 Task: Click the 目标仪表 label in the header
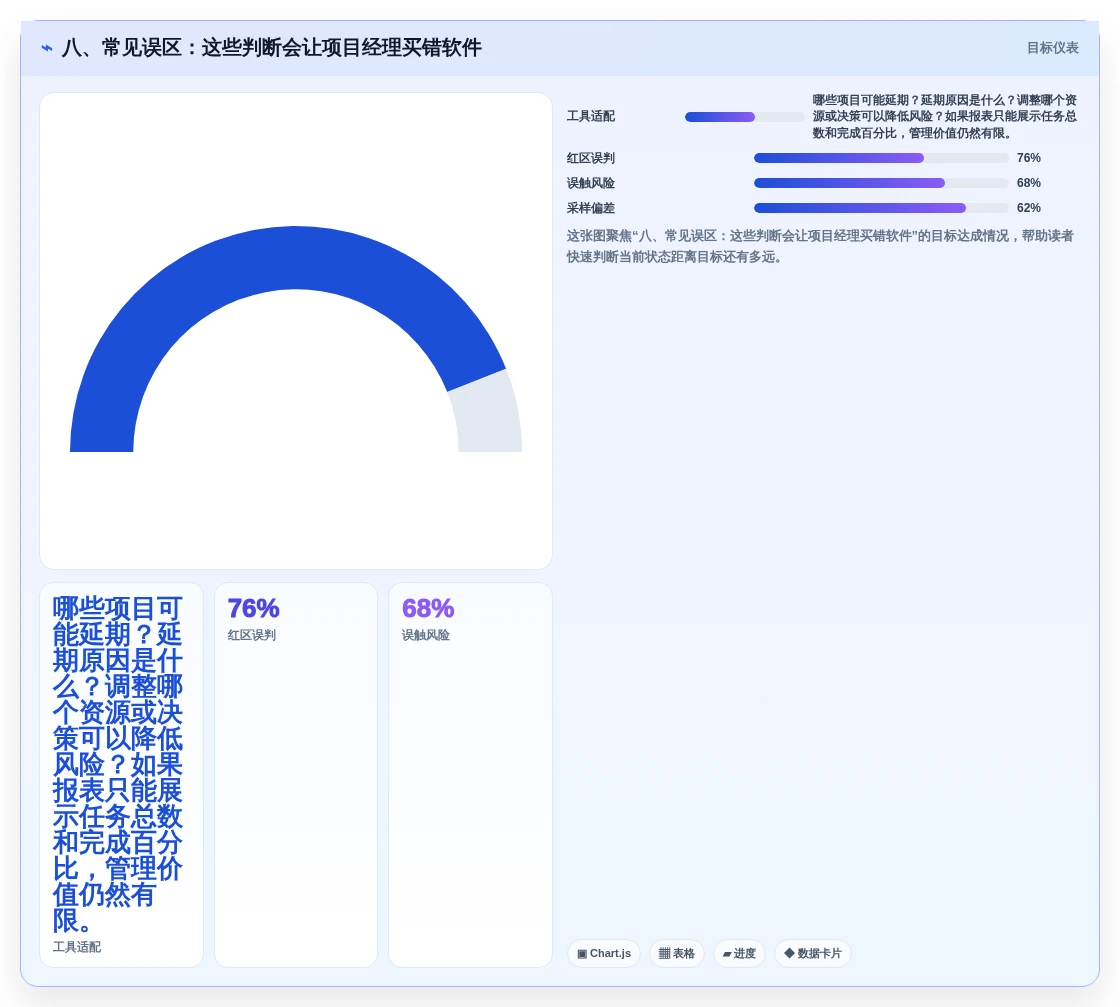[x=1052, y=48]
